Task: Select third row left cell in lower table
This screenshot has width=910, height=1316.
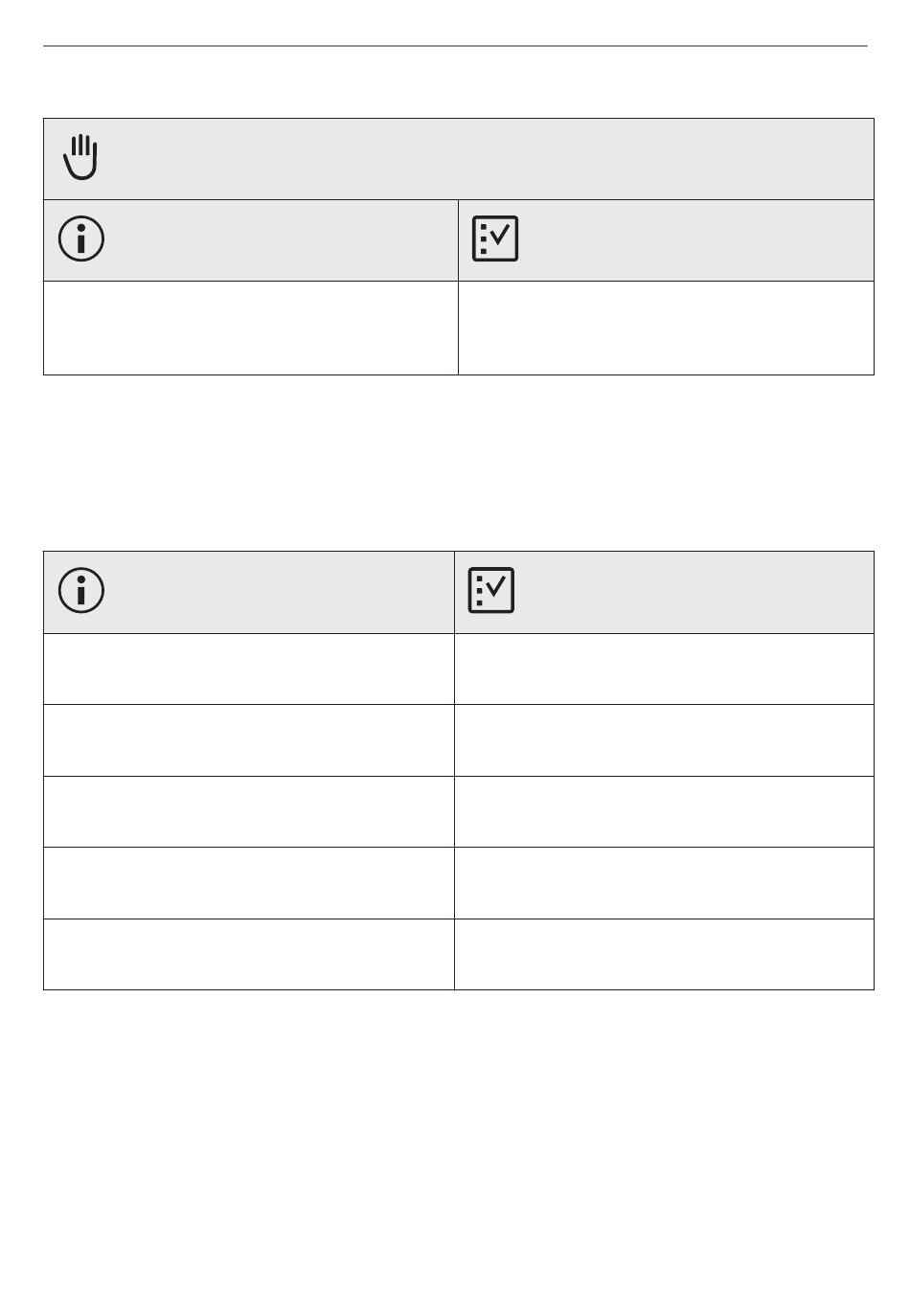Action: tap(249, 811)
